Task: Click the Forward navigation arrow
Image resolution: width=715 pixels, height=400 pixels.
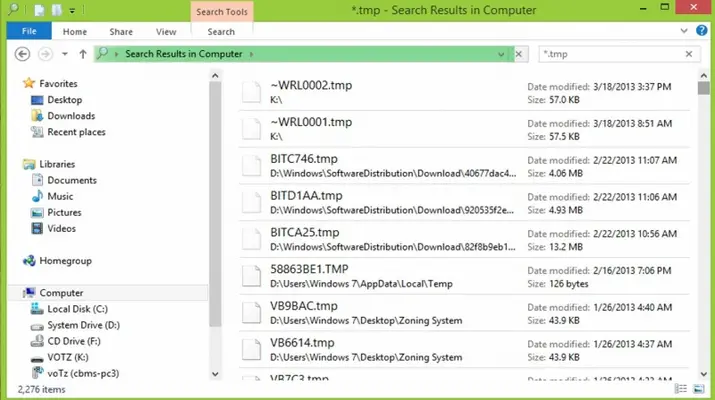Action: (x=45, y=54)
